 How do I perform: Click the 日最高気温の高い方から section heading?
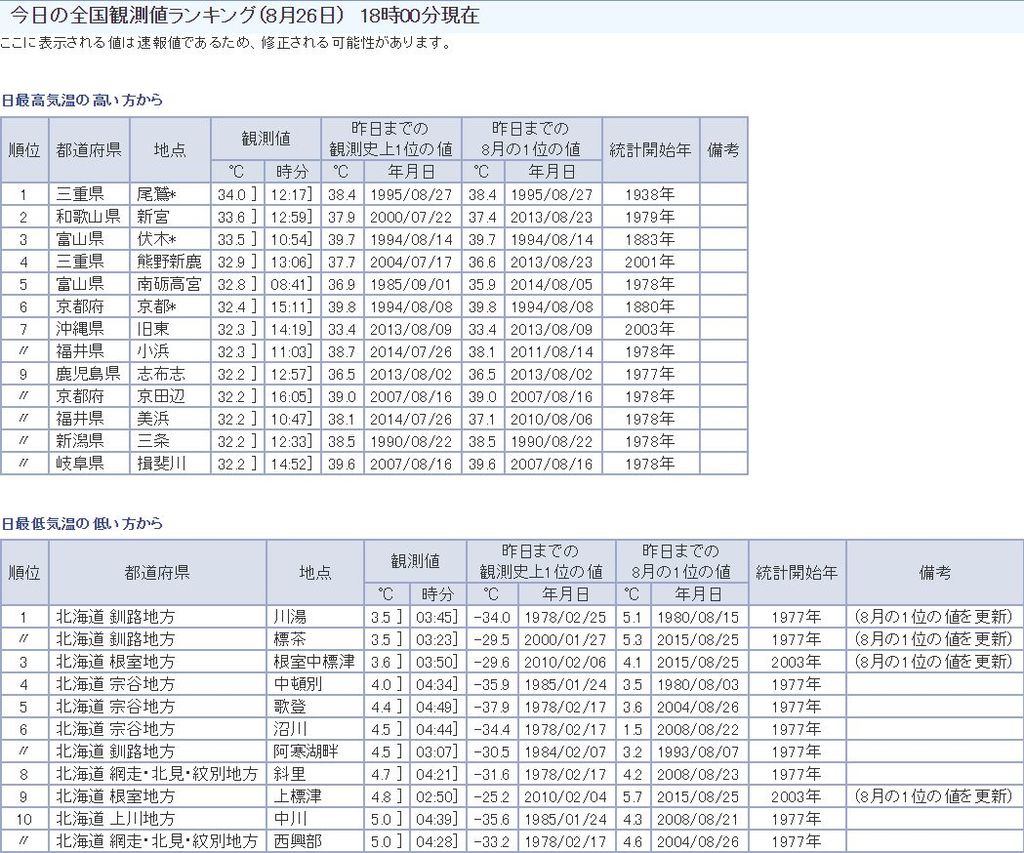click(81, 100)
